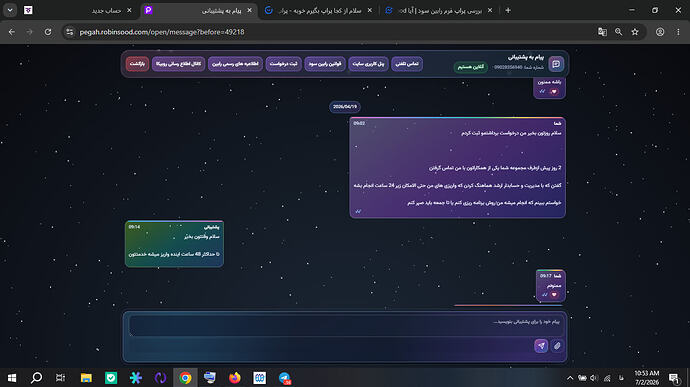The image size is (690, 387).
Task: Close the پیام به پشتیبانی tab
Action: point(250,10)
